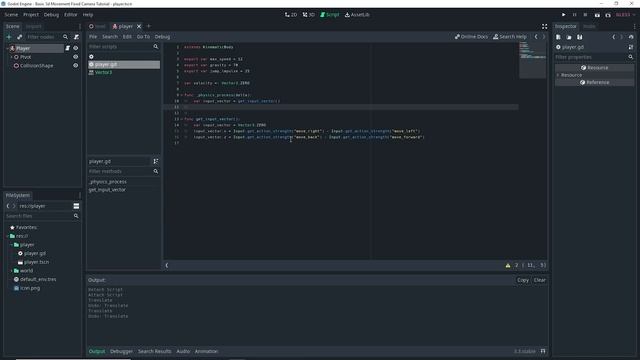This screenshot has width=640, height=360.
Task: Play the project
Action: tap(564, 15)
